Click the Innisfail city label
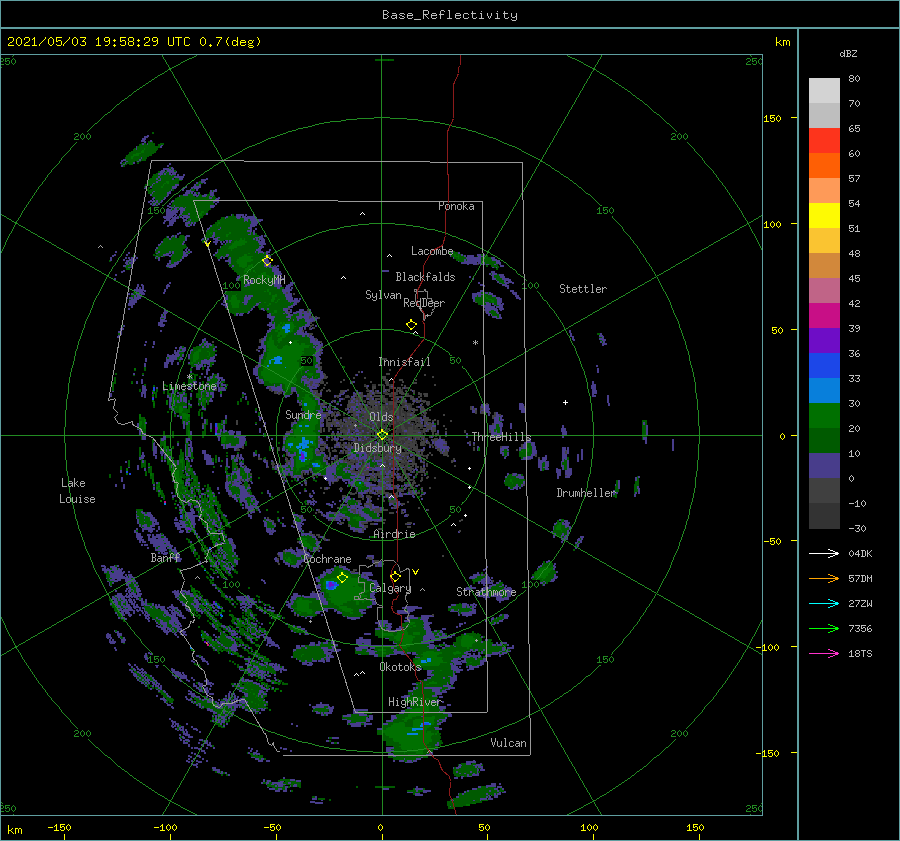The height and width of the screenshot is (841, 900). tap(404, 362)
